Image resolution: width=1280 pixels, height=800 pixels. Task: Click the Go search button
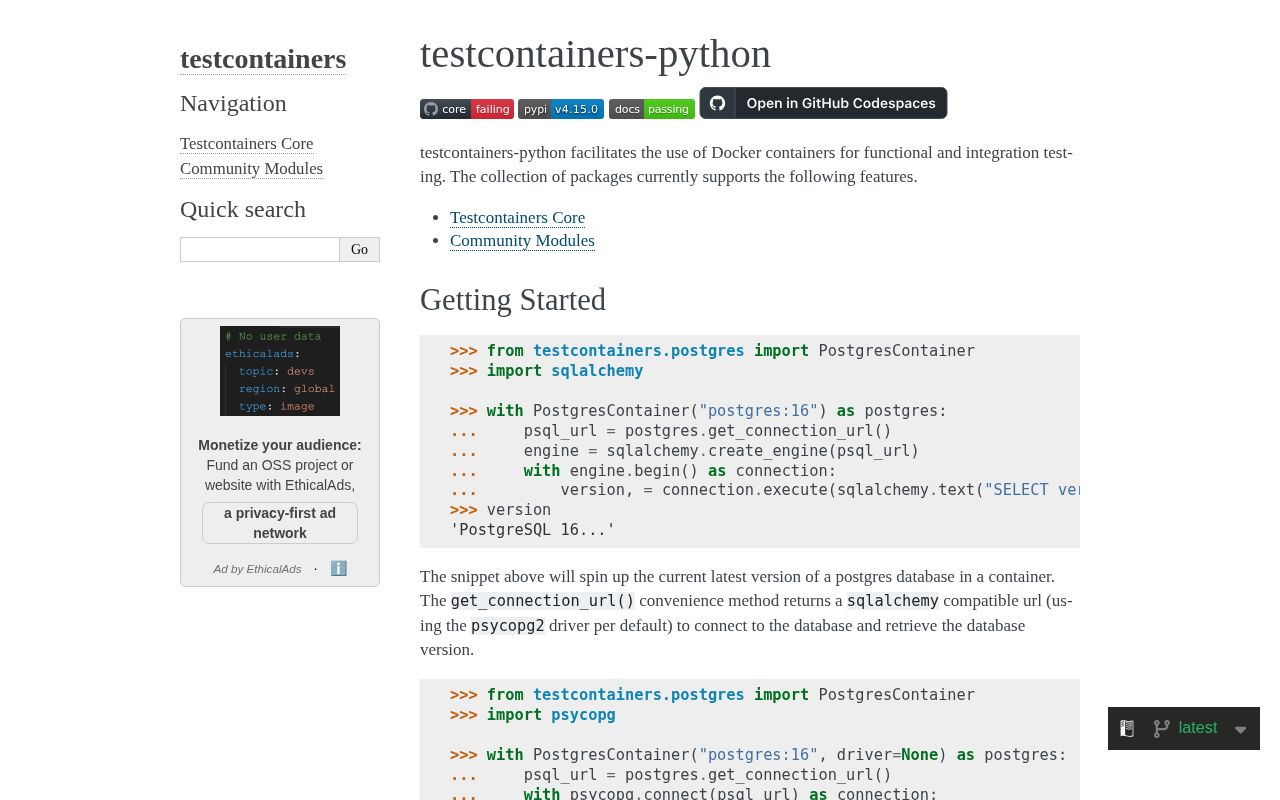pos(359,249)
